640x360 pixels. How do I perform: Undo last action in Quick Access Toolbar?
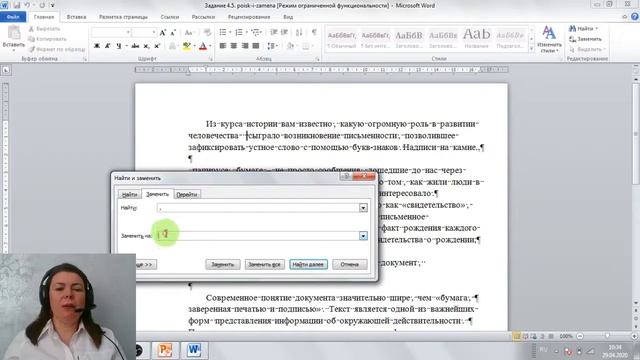(x=27, y=5)
